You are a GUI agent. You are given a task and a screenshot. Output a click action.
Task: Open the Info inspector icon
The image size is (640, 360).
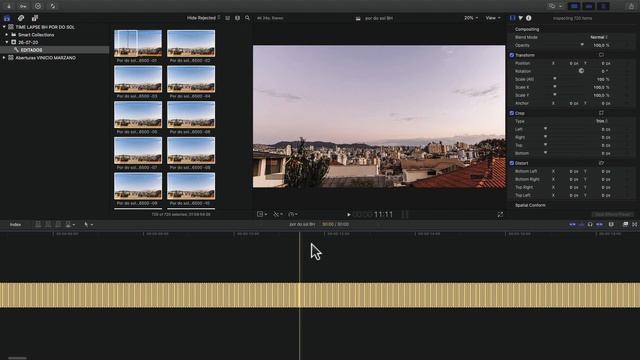(529, 18)
